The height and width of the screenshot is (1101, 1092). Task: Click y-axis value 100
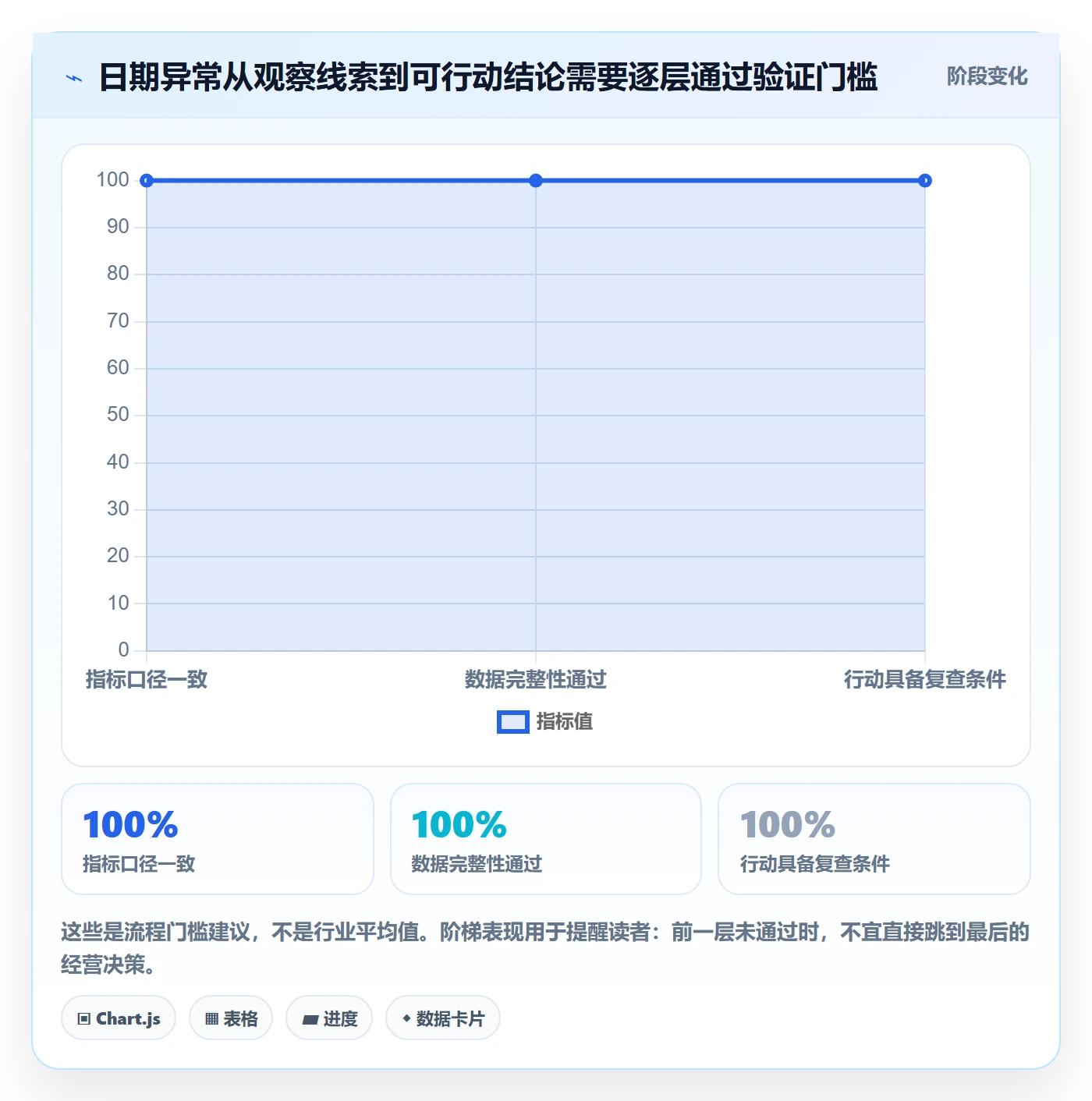[112, 180]
